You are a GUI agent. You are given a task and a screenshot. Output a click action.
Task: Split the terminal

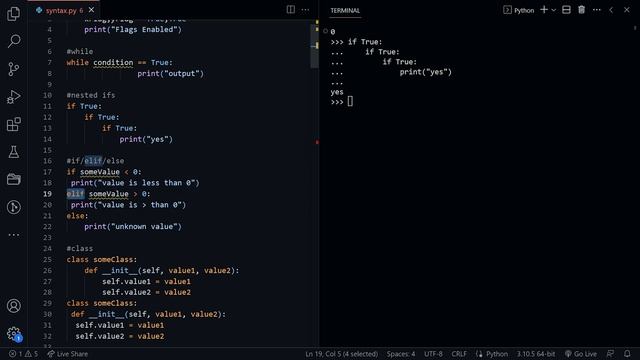[566, 10]
